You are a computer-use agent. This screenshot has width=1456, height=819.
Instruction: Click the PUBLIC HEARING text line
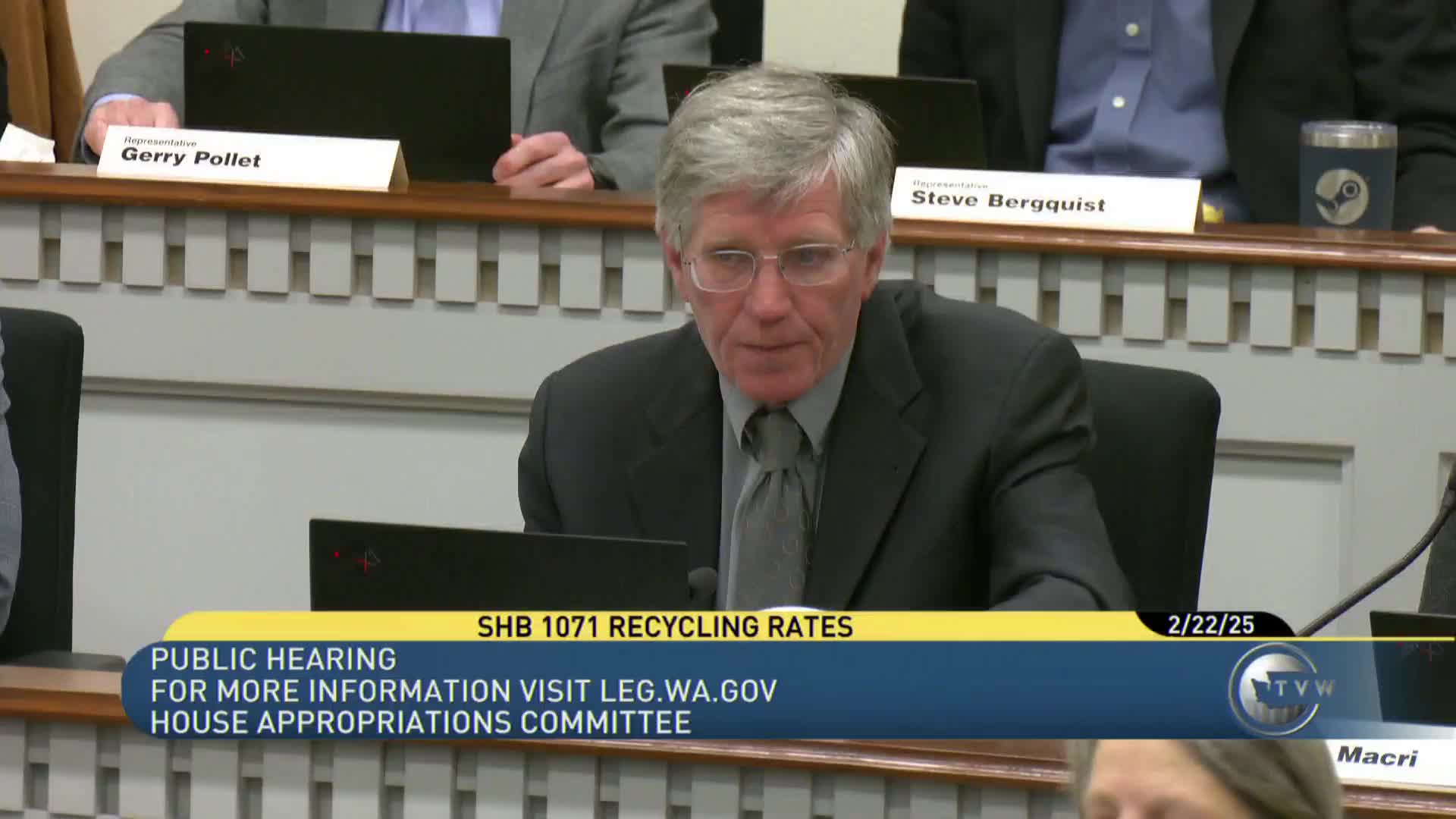[x=273, y=661]
